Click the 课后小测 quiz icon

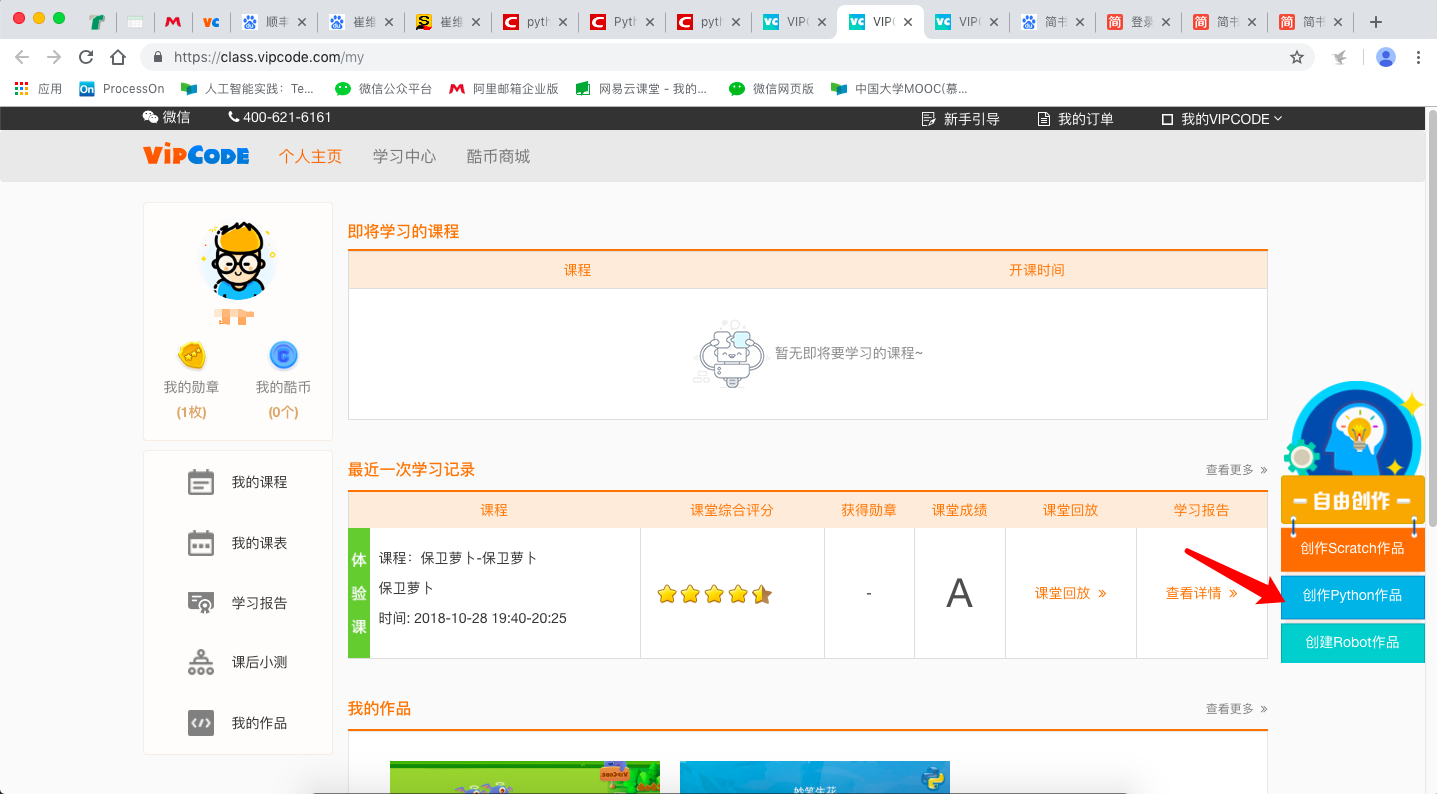pos(201,662)
